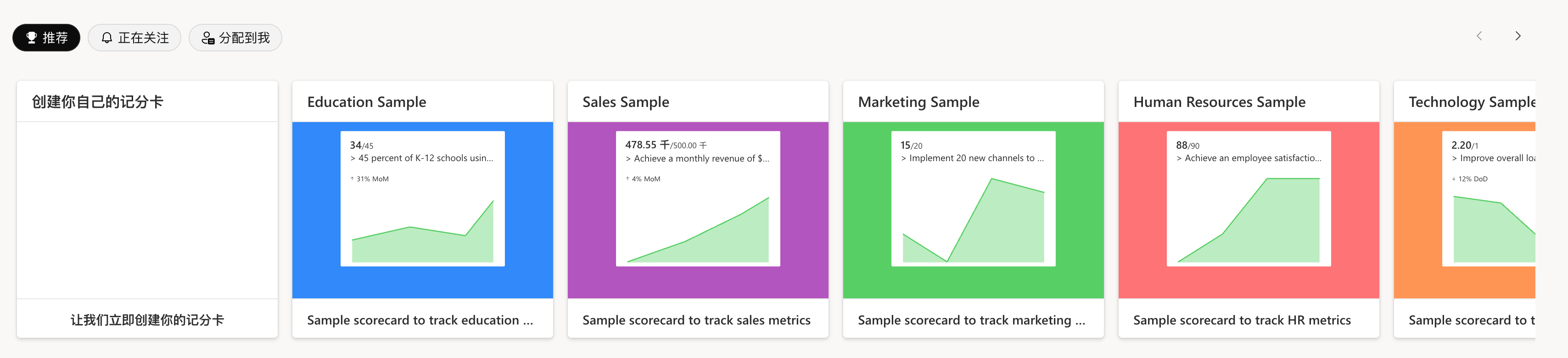Click the bell icon in 正在关注
The image size is (1568, 358).
click(107, 38)
